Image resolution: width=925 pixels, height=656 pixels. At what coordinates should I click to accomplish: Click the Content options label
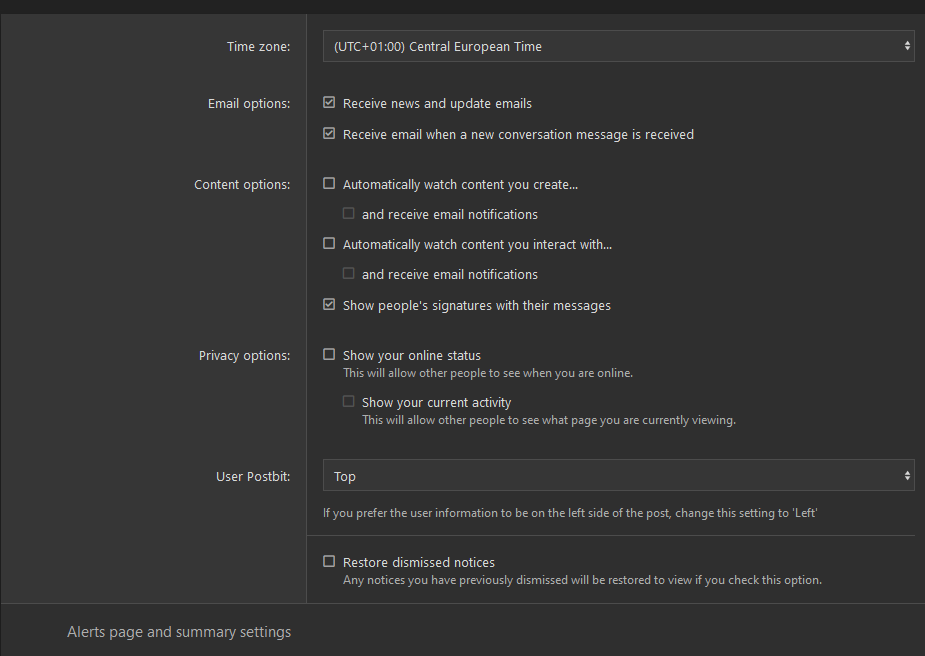242,185
